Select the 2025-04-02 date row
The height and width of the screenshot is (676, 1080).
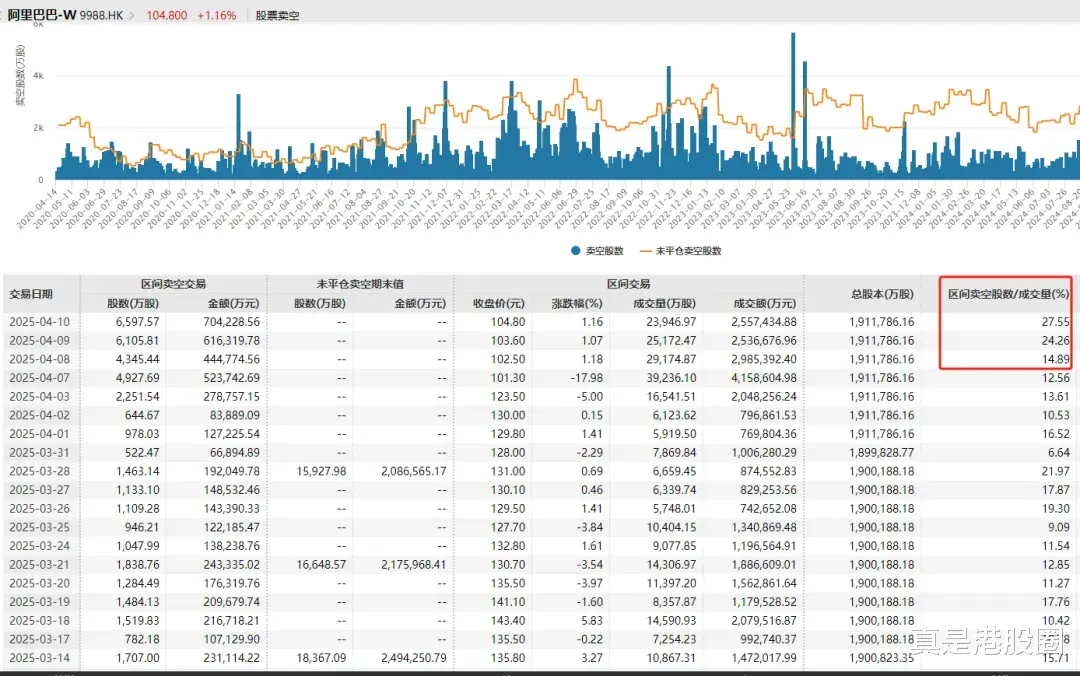click(41, 415)
